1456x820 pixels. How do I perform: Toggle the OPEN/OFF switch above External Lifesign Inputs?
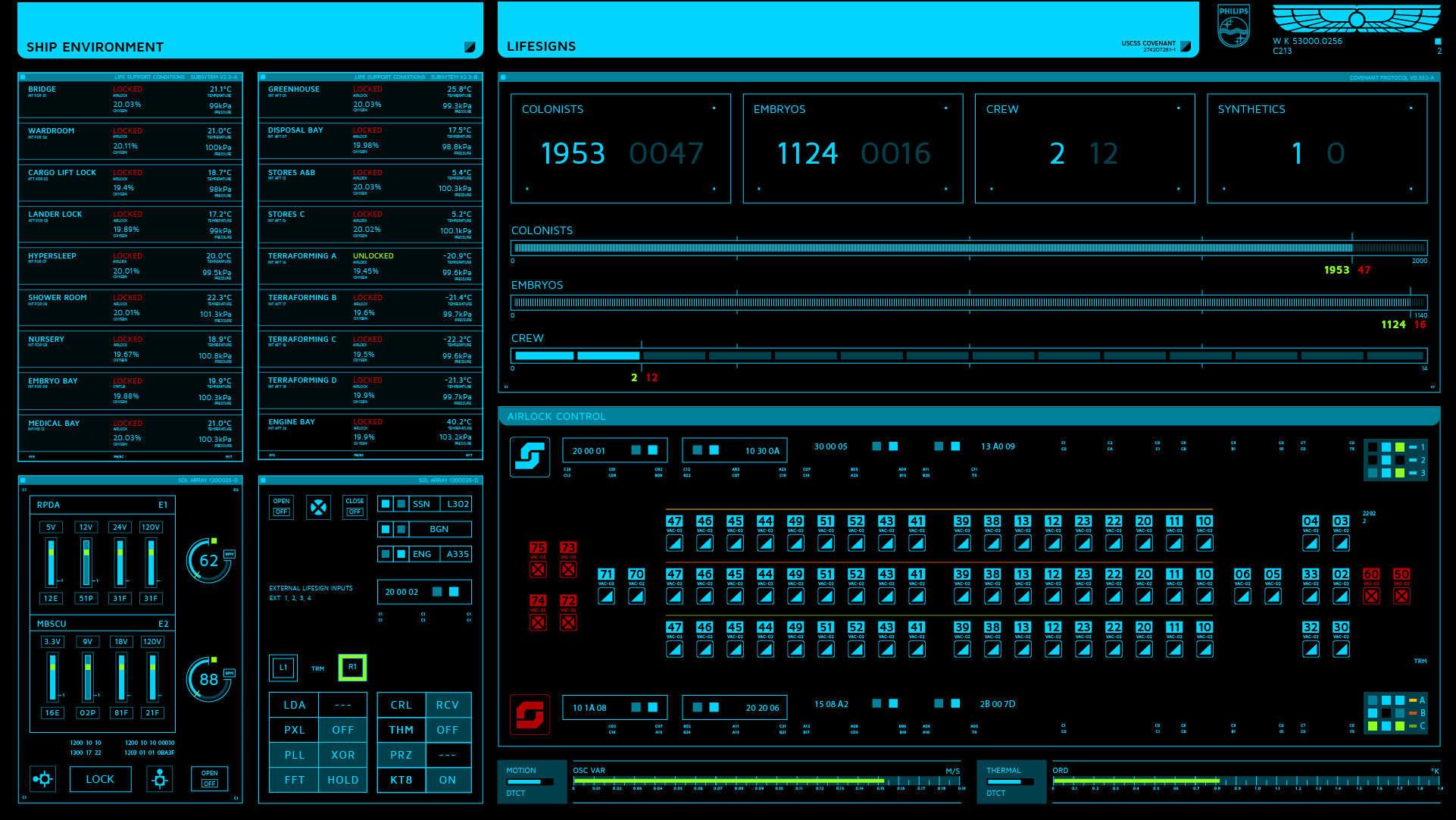[x=281, y=506]
